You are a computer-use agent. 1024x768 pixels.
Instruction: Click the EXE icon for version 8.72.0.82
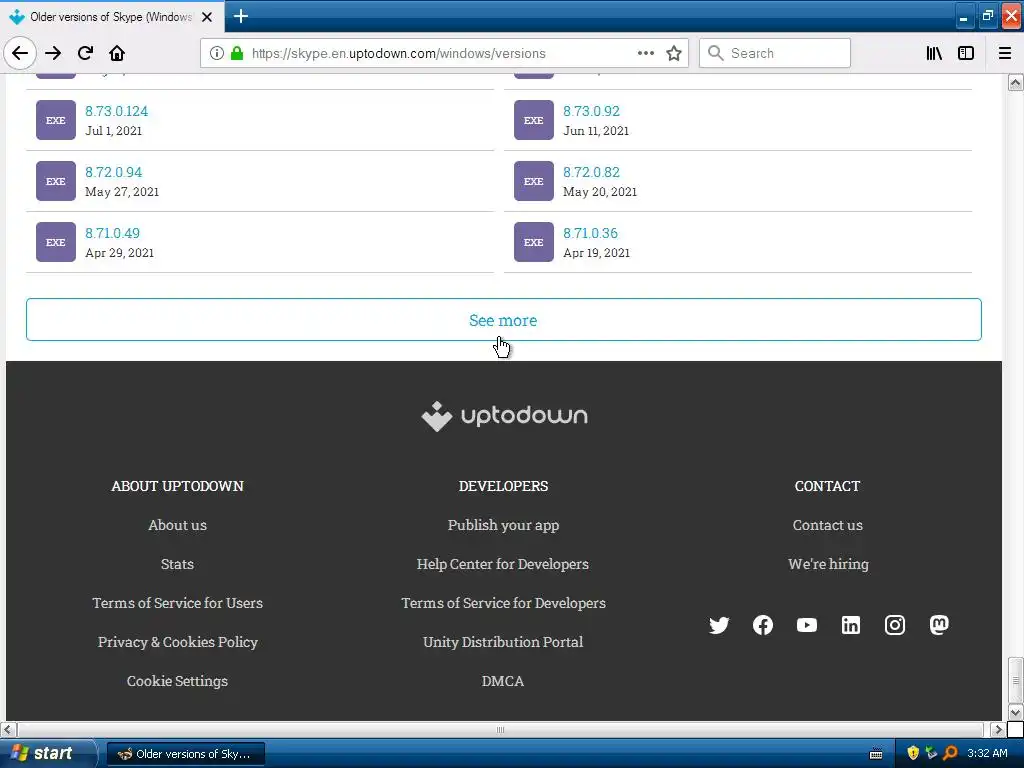[534, 181]
